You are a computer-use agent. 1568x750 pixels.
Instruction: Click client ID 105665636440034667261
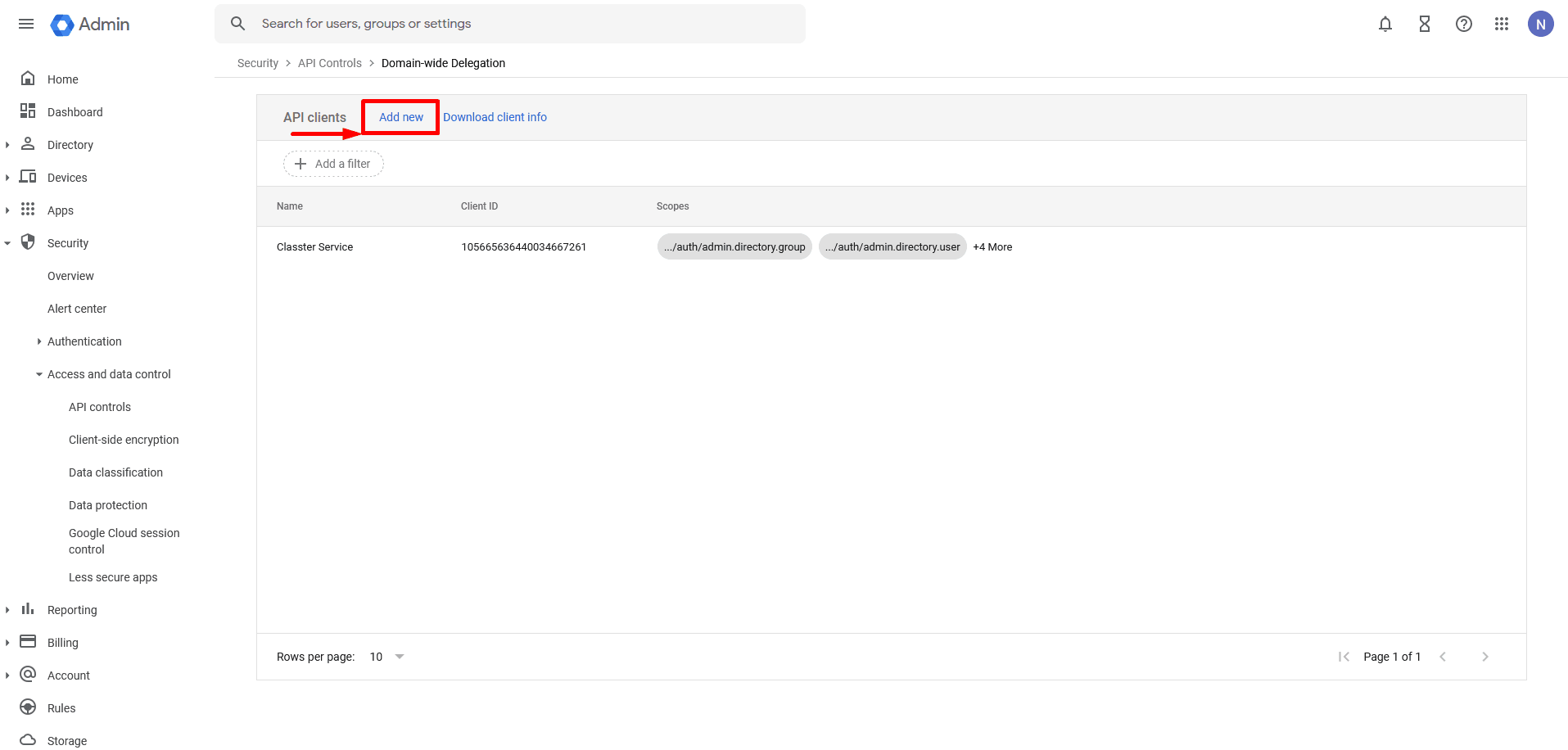pos(524,246)
